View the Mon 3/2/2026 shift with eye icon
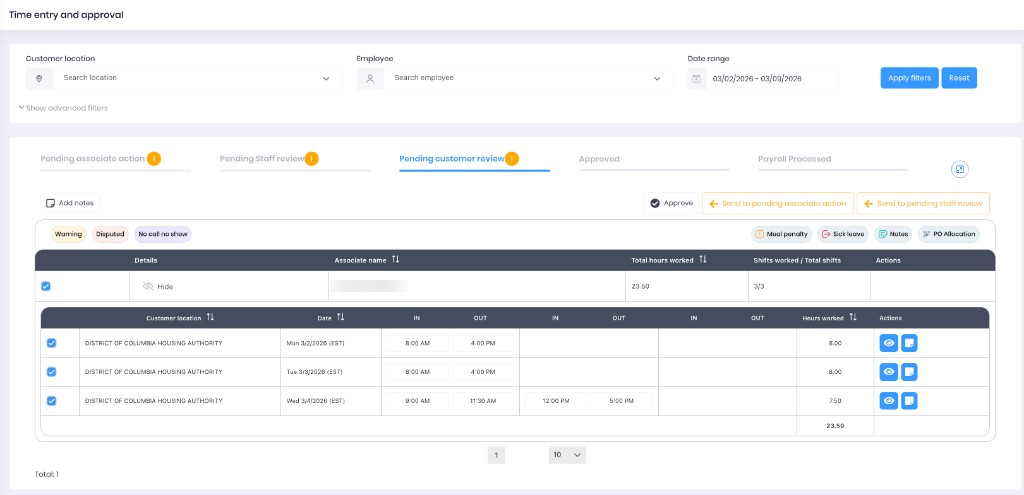 [x=889, y=343]
